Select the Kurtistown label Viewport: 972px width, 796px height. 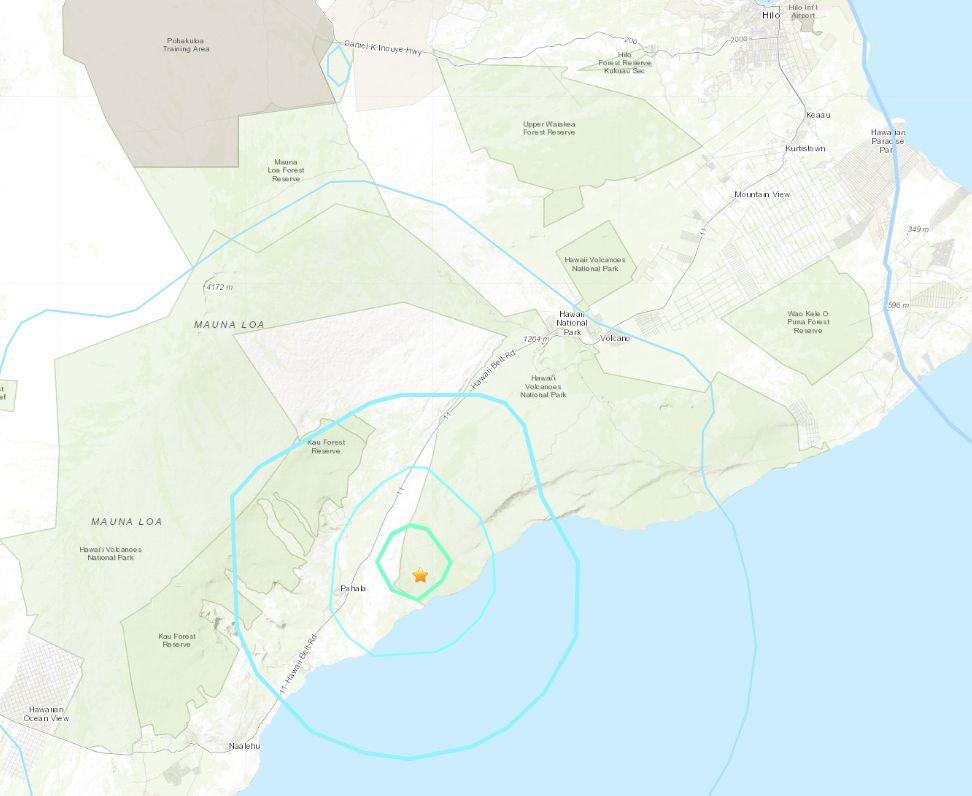(x=805, y=149)
